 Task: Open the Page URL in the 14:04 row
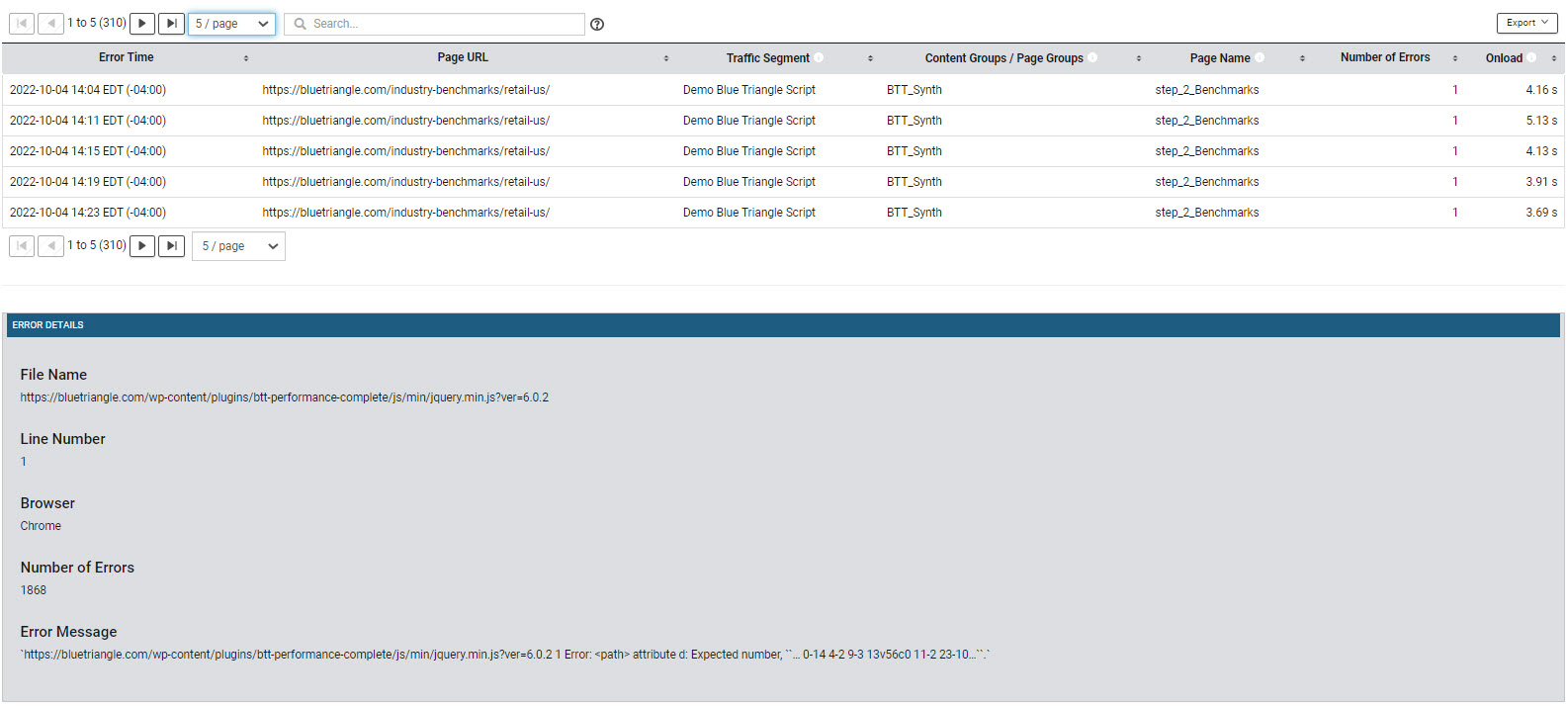tap(405, 90)
